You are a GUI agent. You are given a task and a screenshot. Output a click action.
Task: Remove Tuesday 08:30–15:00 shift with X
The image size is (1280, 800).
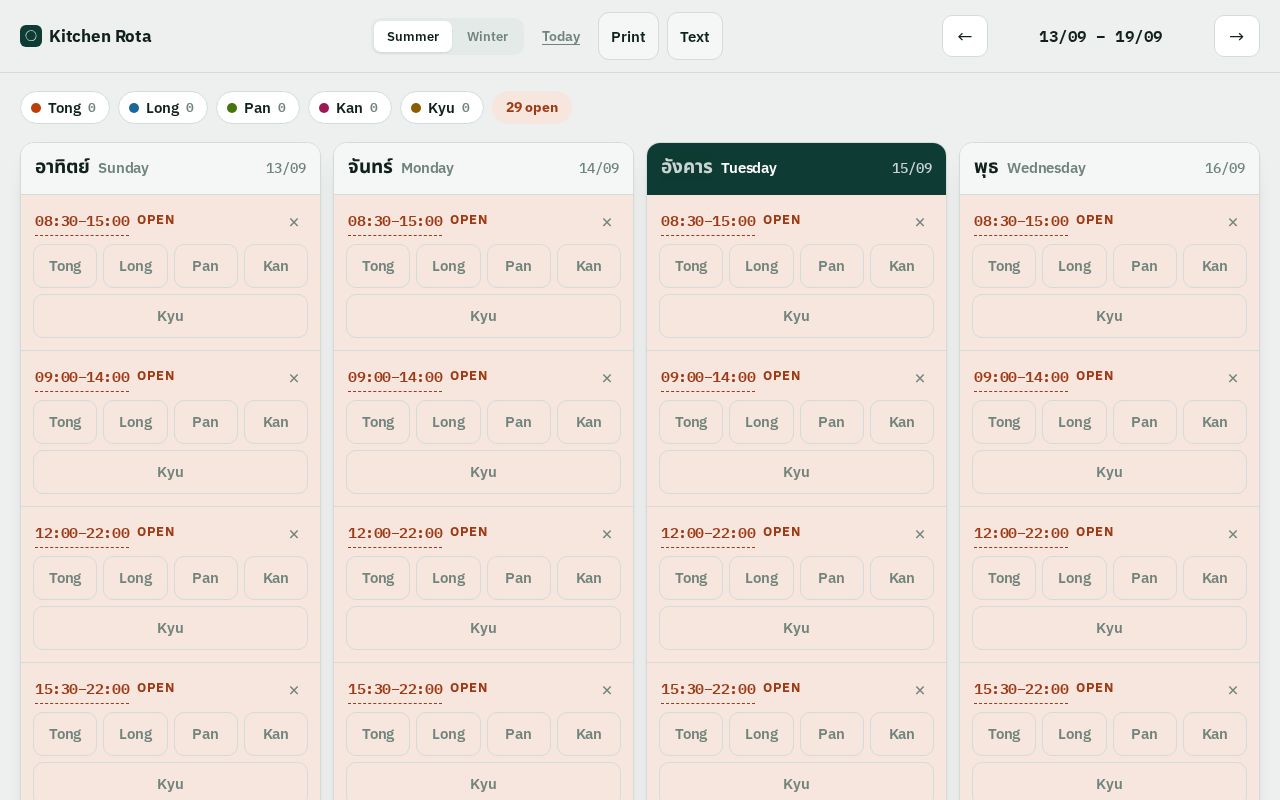click(x=920, y=222)
